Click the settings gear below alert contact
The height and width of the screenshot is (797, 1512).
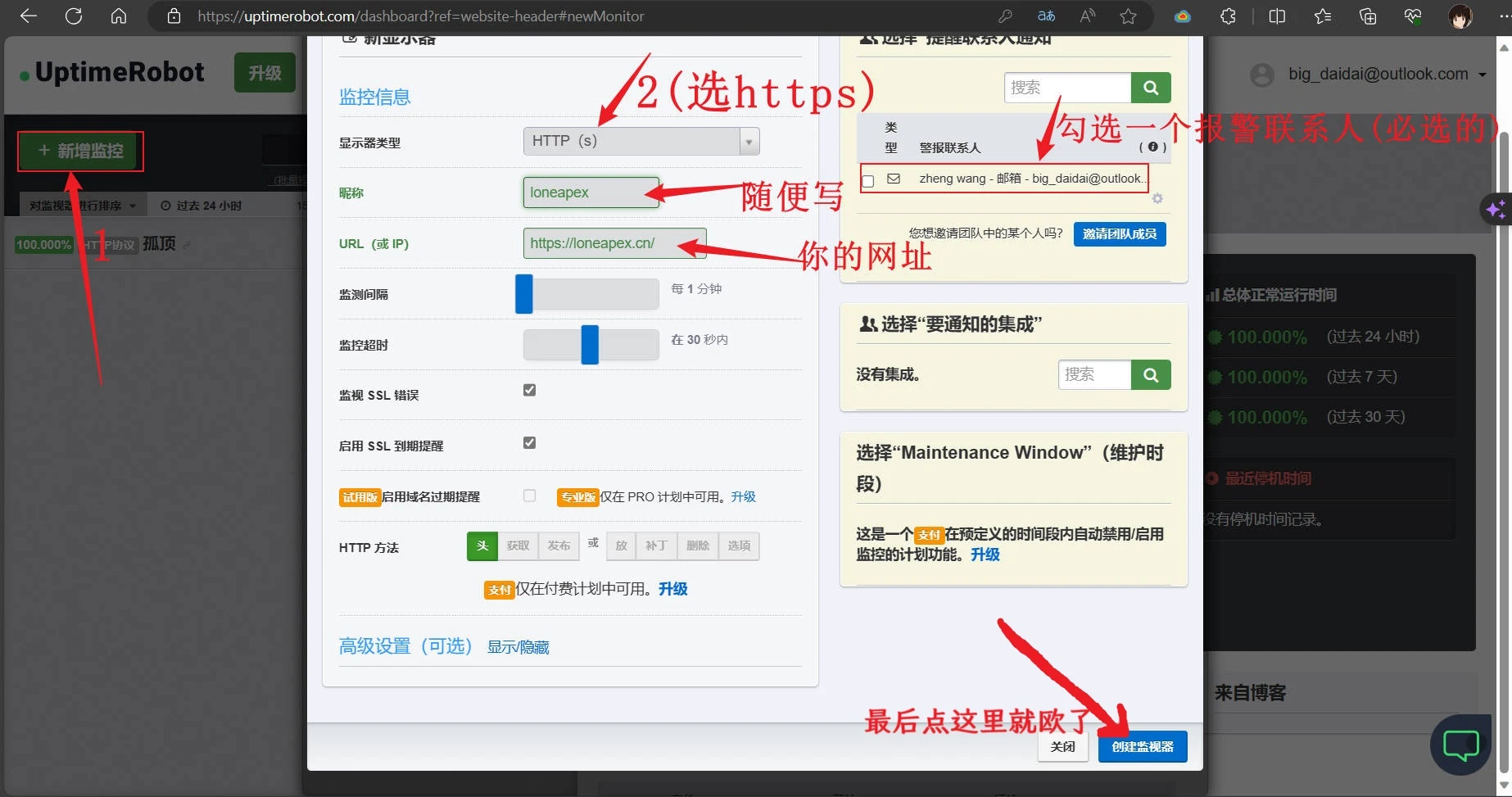(x=1157, y=199)
